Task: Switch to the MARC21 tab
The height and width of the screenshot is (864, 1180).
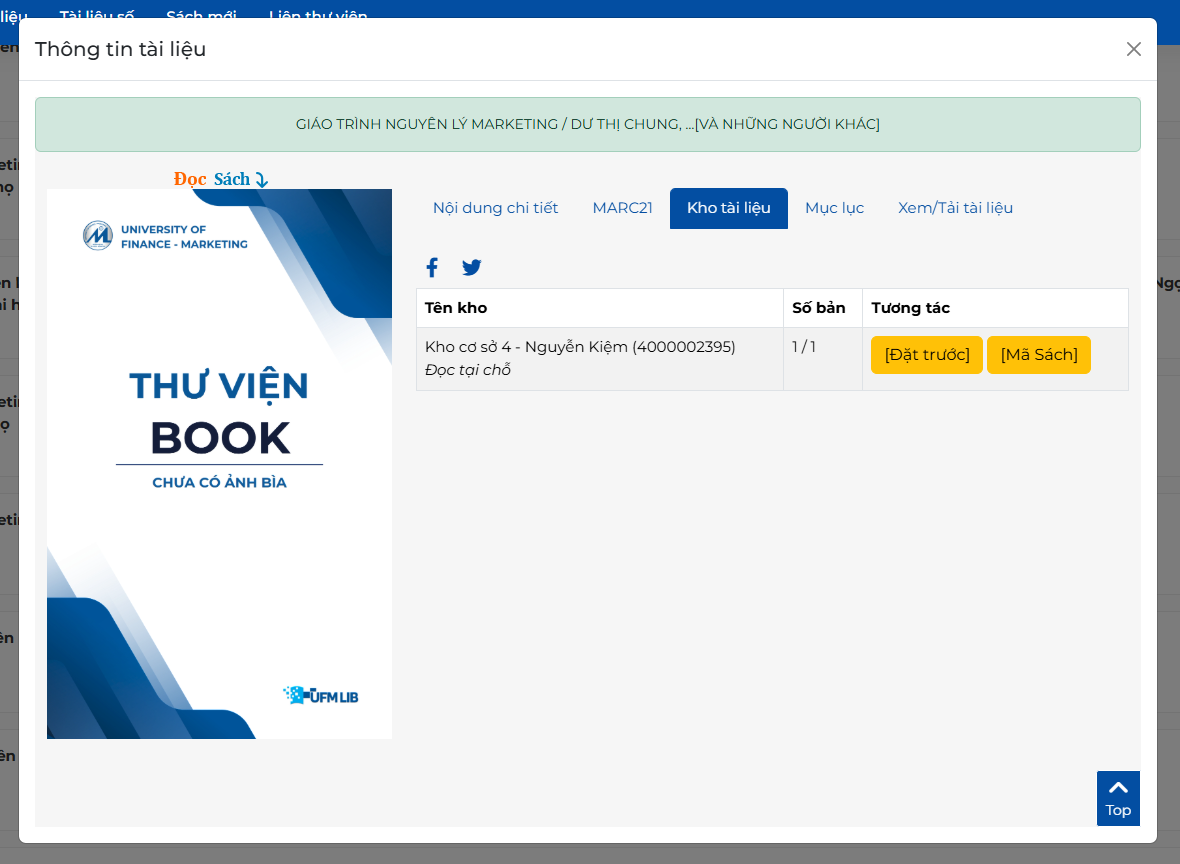Action: (622, 208)
